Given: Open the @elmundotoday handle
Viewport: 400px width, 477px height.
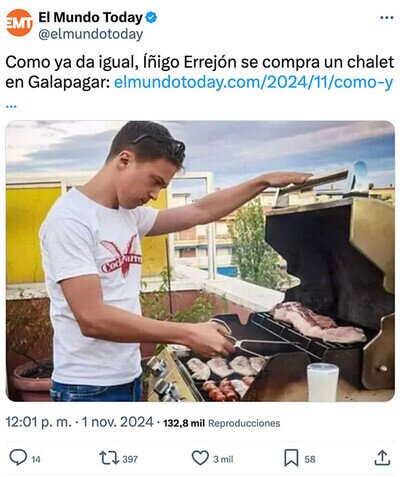Looking at the screenshot, I should 91,34.
